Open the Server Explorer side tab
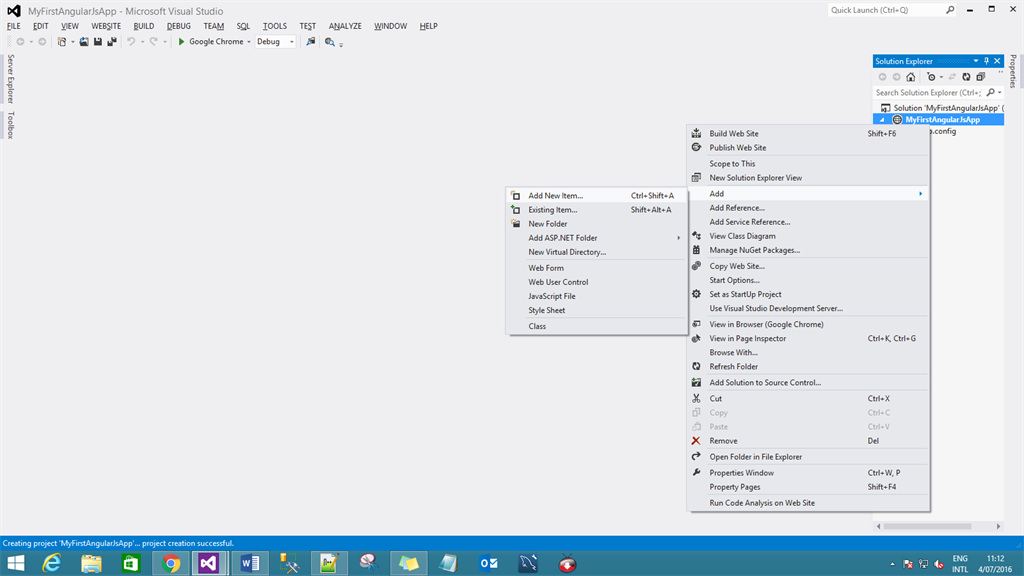Image resolution: width=1024 pixels, height=576 pixels. [10, 79]
